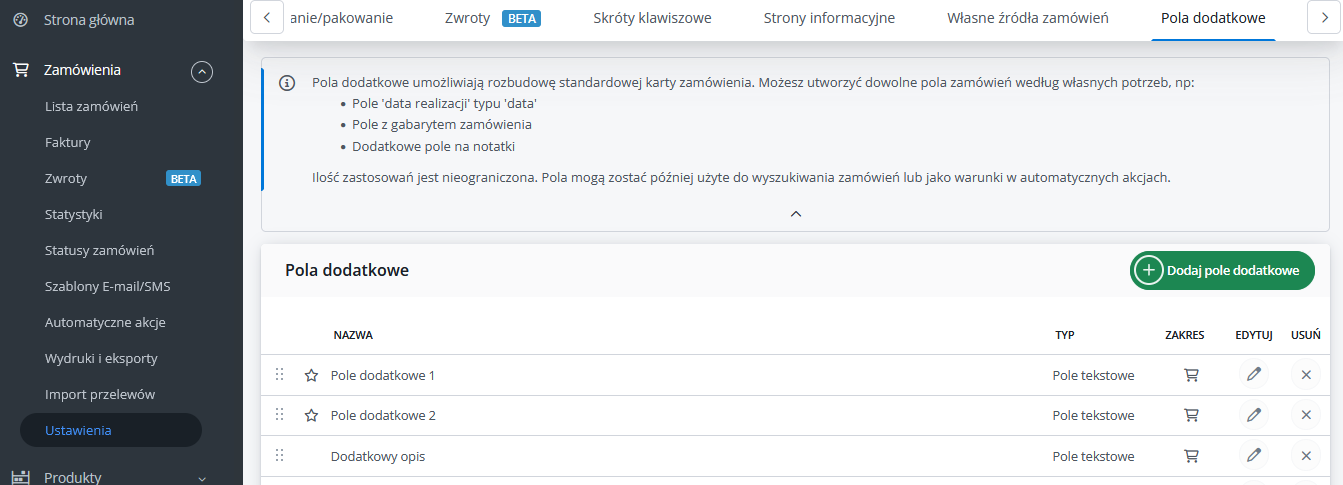Toggle star for Pole dodatkowe 1
Viewport: 1343px width, 485px height.
point(311,375)
